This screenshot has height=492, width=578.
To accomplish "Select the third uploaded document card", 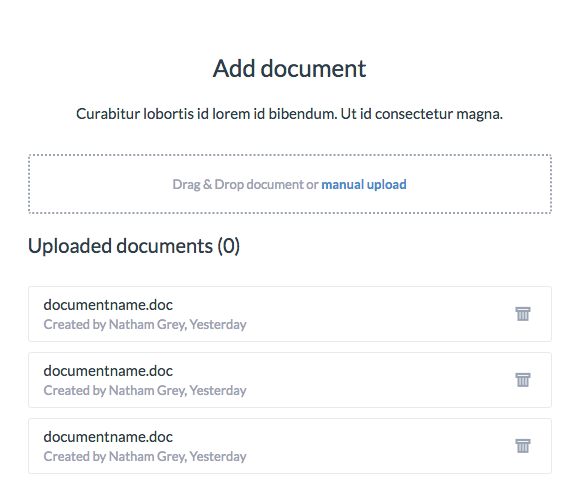I will [290, 446].
